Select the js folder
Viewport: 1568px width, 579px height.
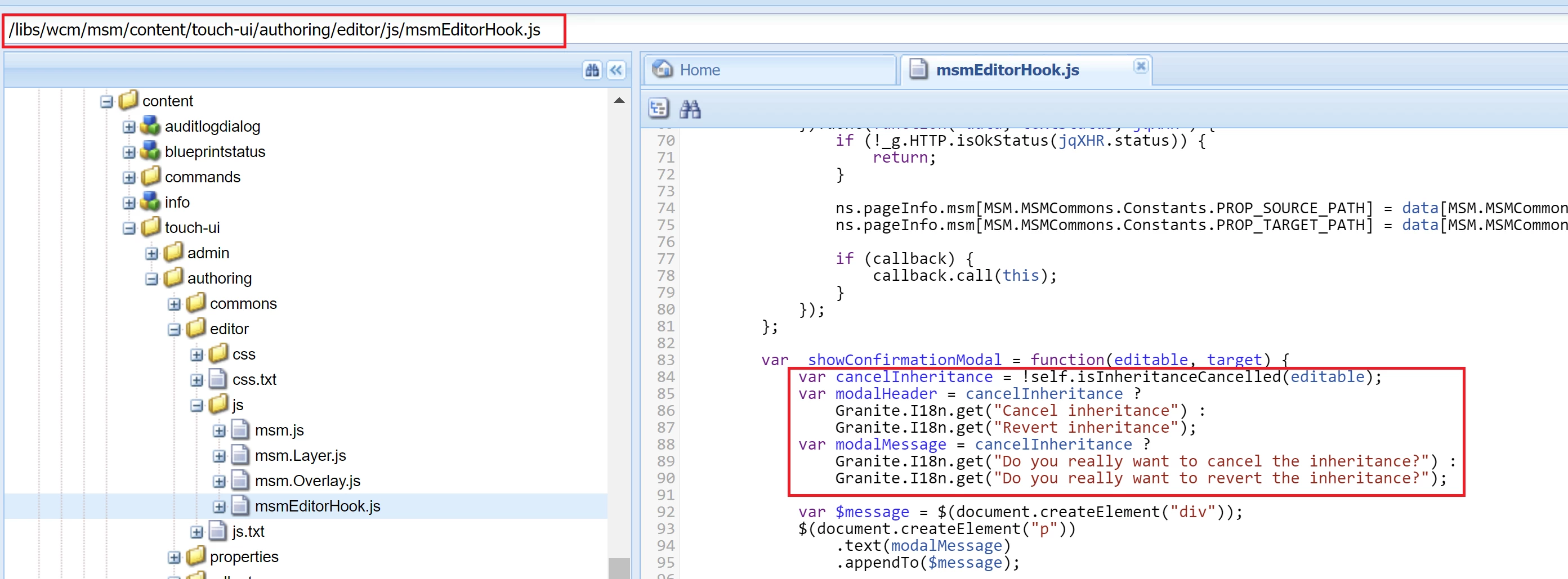tap(238, 405)
